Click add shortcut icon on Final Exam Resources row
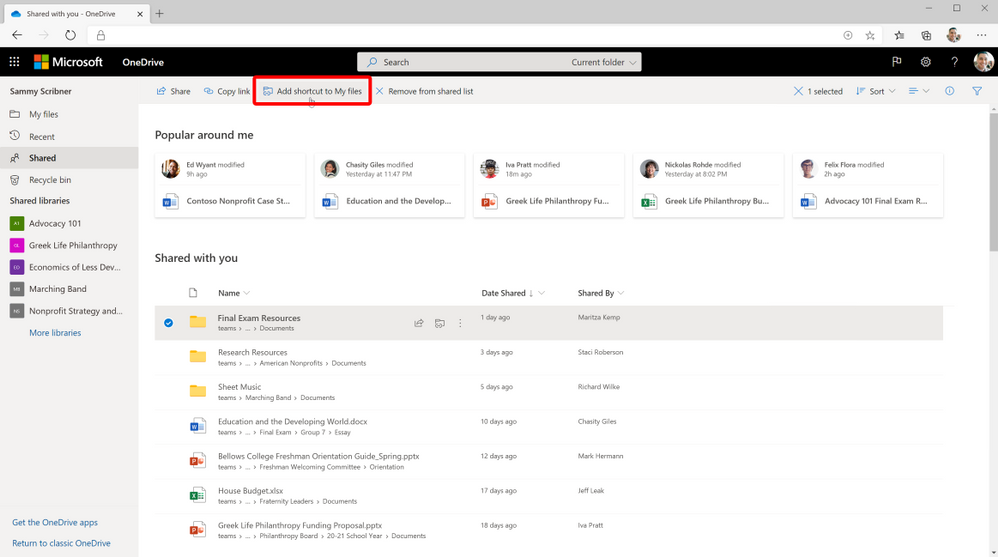998x557 pixels. [439, 323]
